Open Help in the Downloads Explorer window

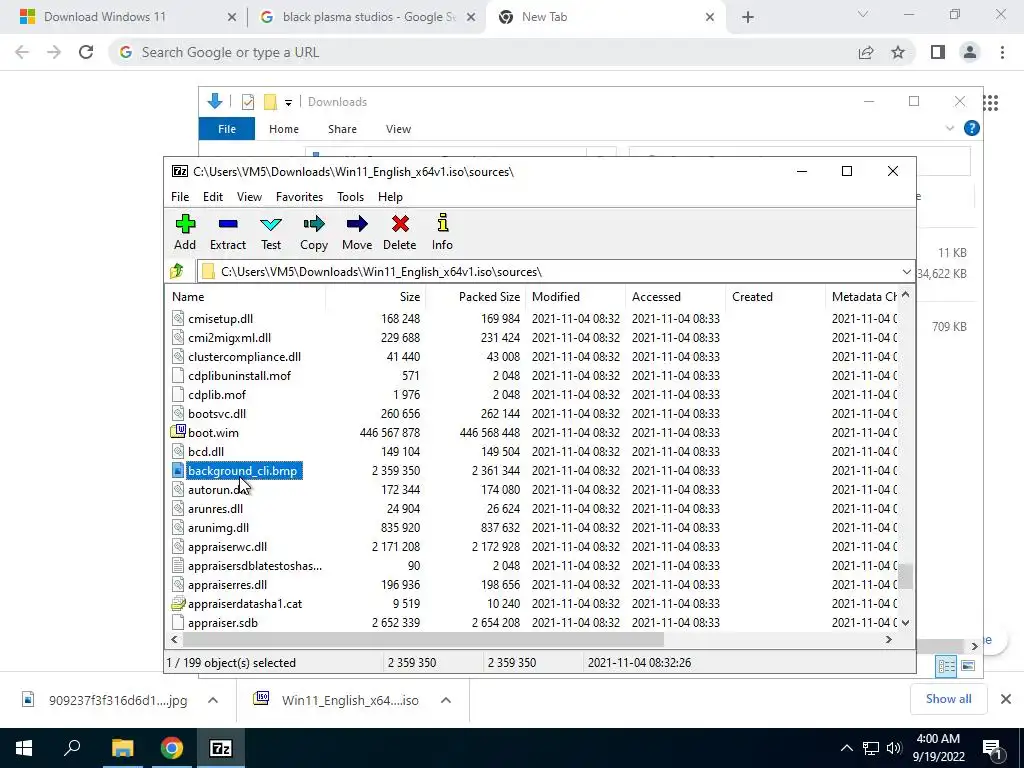972,128
